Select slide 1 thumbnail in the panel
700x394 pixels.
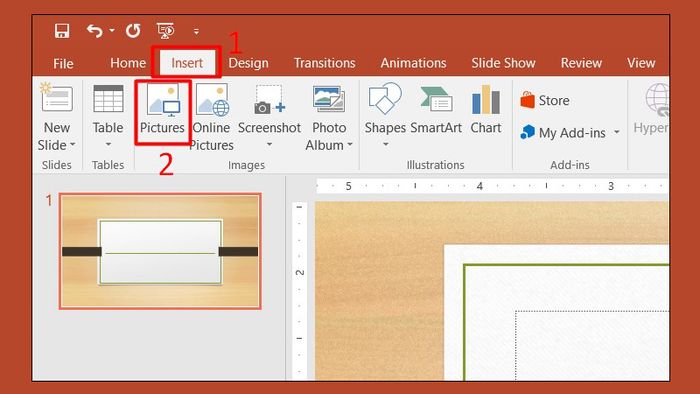160,251
